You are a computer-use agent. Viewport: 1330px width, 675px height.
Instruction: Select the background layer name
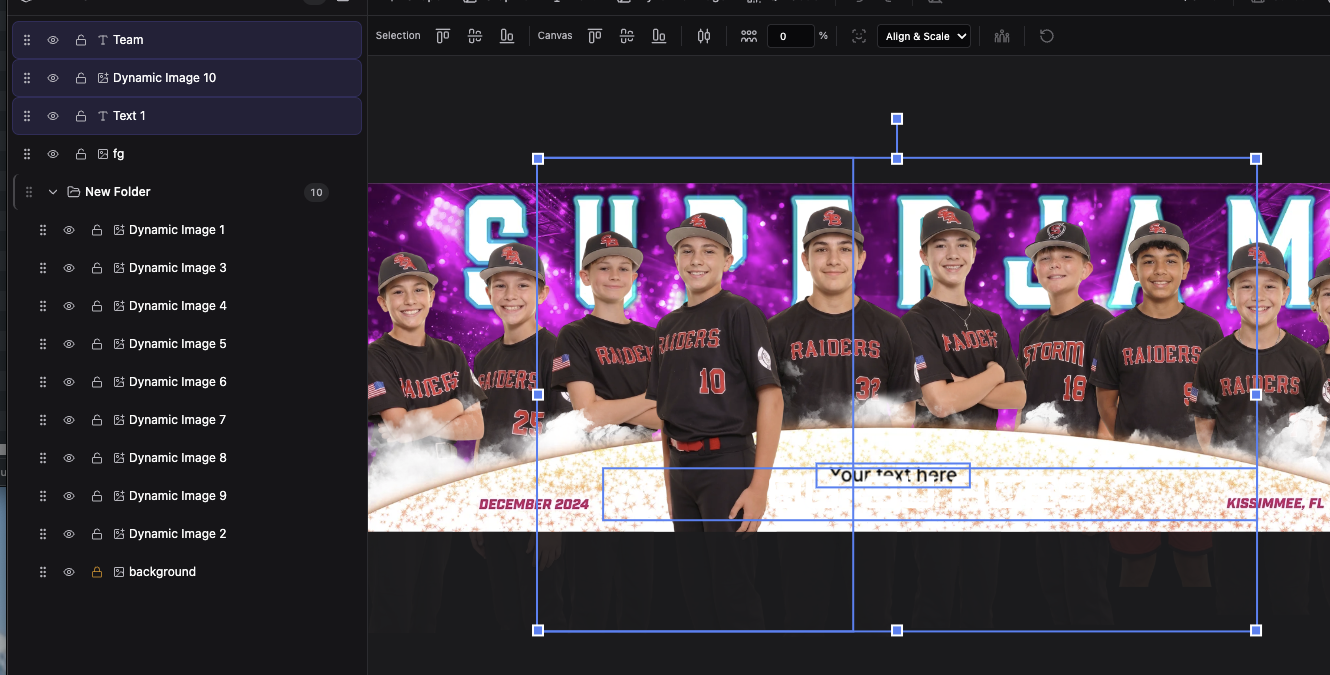pos(162,572)
